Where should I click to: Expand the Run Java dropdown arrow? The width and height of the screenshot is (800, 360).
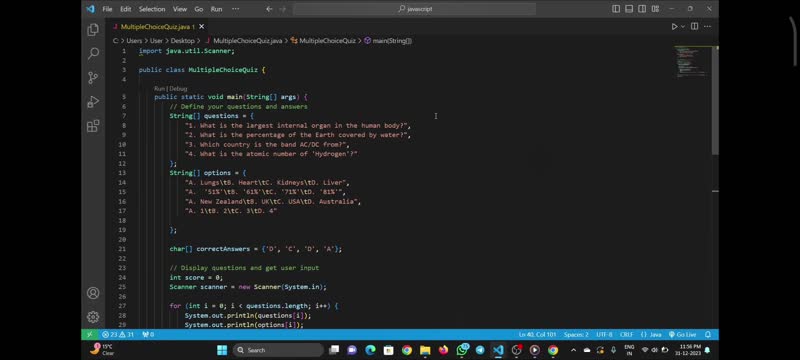[683, 27]
